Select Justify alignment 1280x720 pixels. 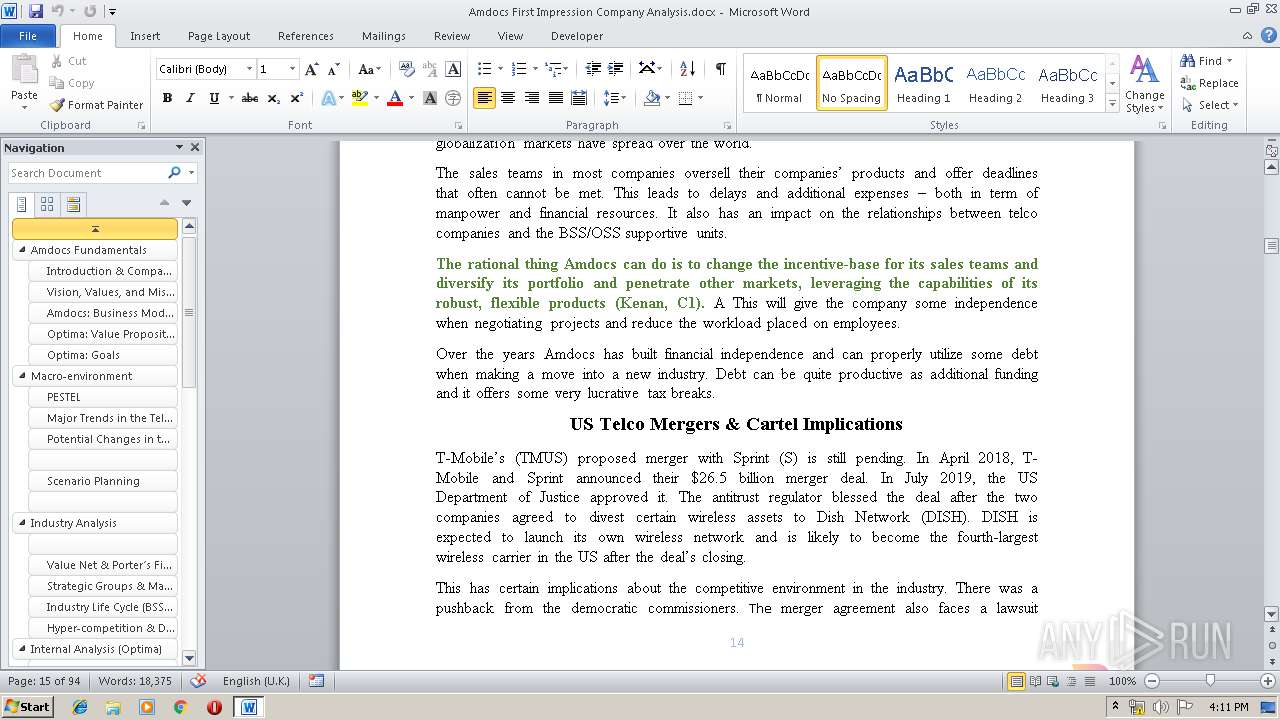[555, 98]
